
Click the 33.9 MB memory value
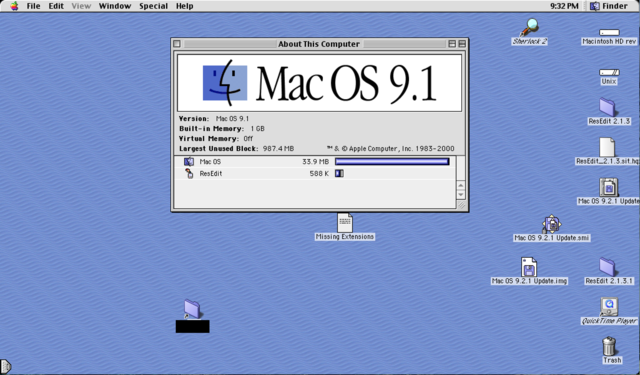pos(316,162)
